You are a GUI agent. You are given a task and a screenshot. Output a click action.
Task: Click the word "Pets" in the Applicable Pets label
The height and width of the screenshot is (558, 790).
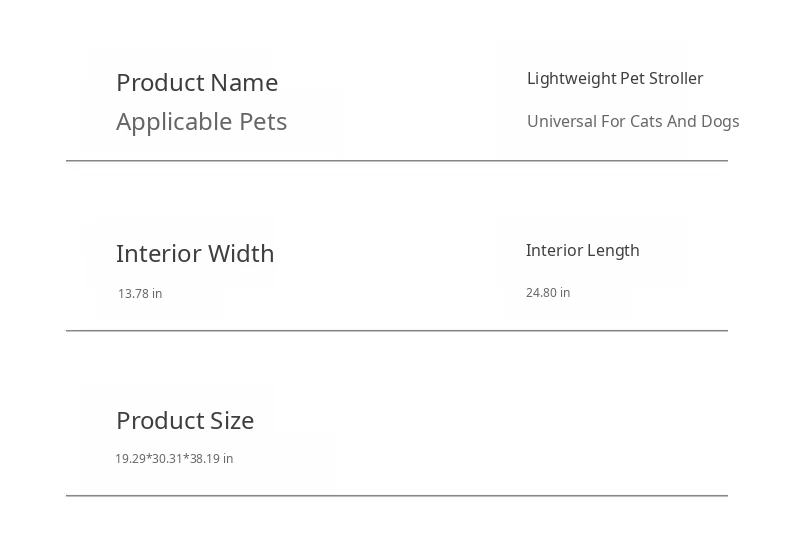(263, 121)
